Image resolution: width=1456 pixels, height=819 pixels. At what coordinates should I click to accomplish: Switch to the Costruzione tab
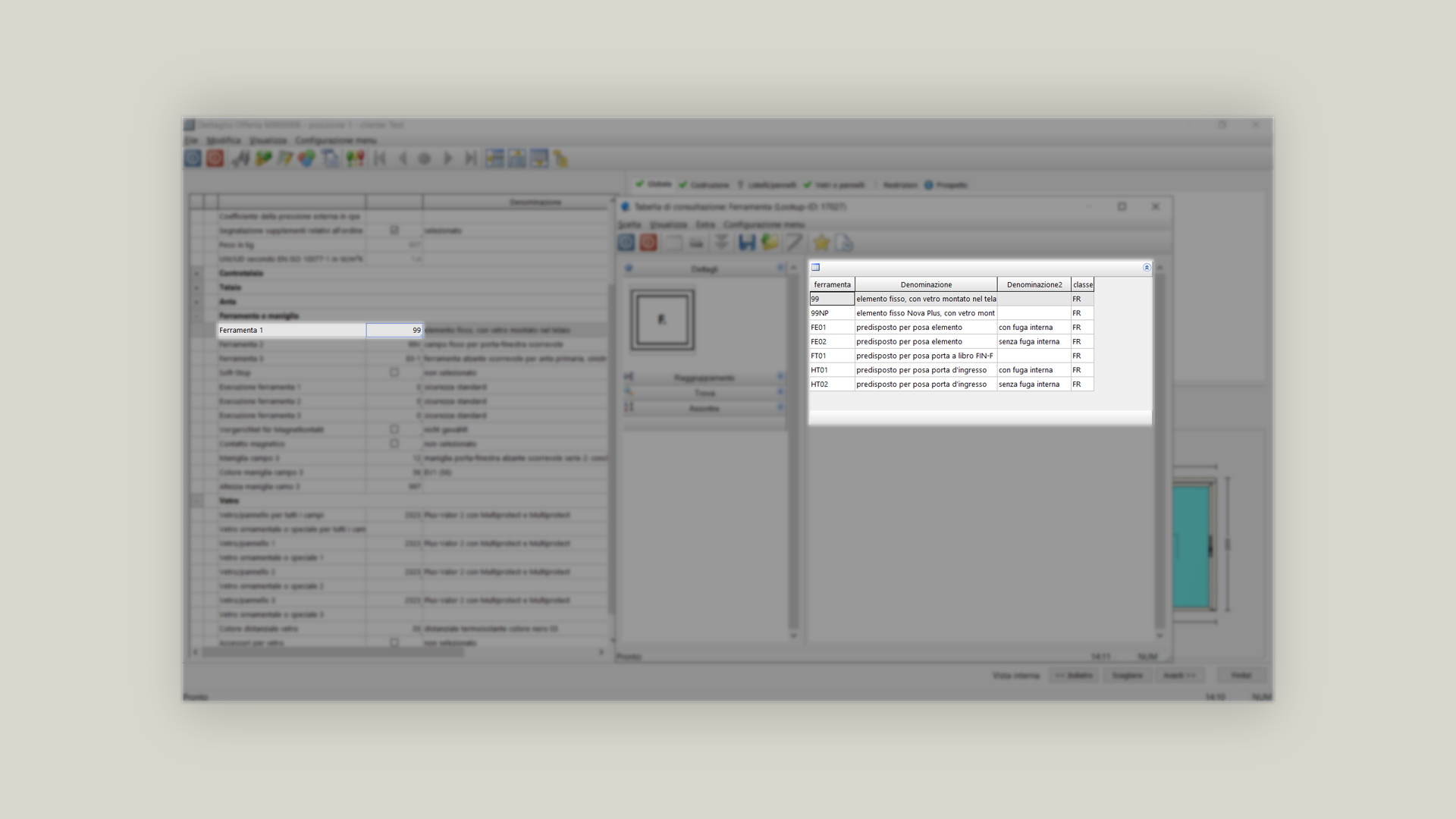pos(704,184)
